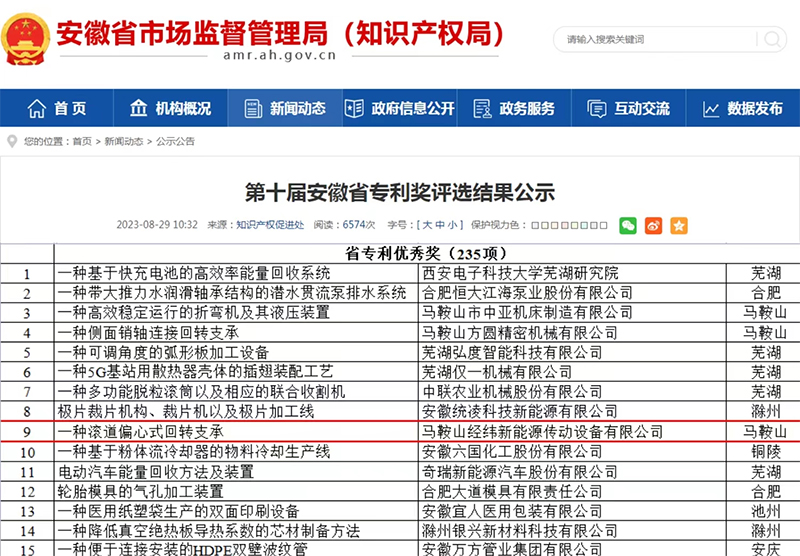
Task: Pick first eye-protection color swatch
Action: [536, 226]
